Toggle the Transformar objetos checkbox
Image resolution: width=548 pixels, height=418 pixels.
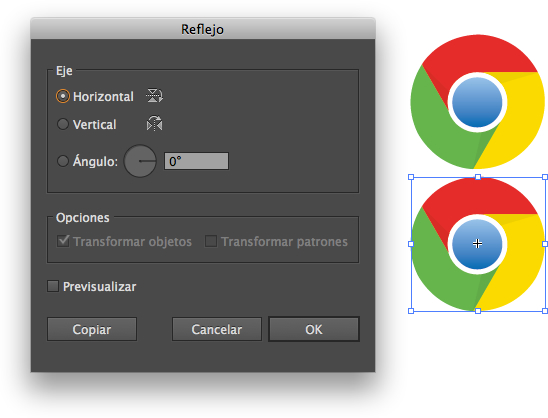(x=63, y=241)
